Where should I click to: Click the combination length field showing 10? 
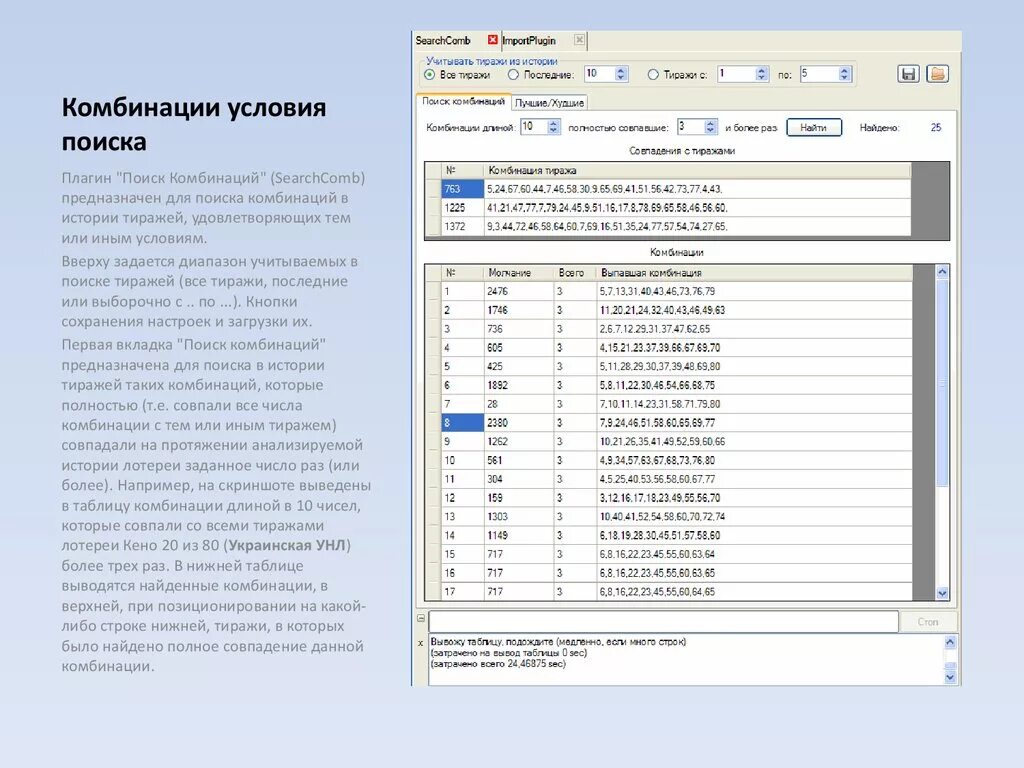point(534,127)
